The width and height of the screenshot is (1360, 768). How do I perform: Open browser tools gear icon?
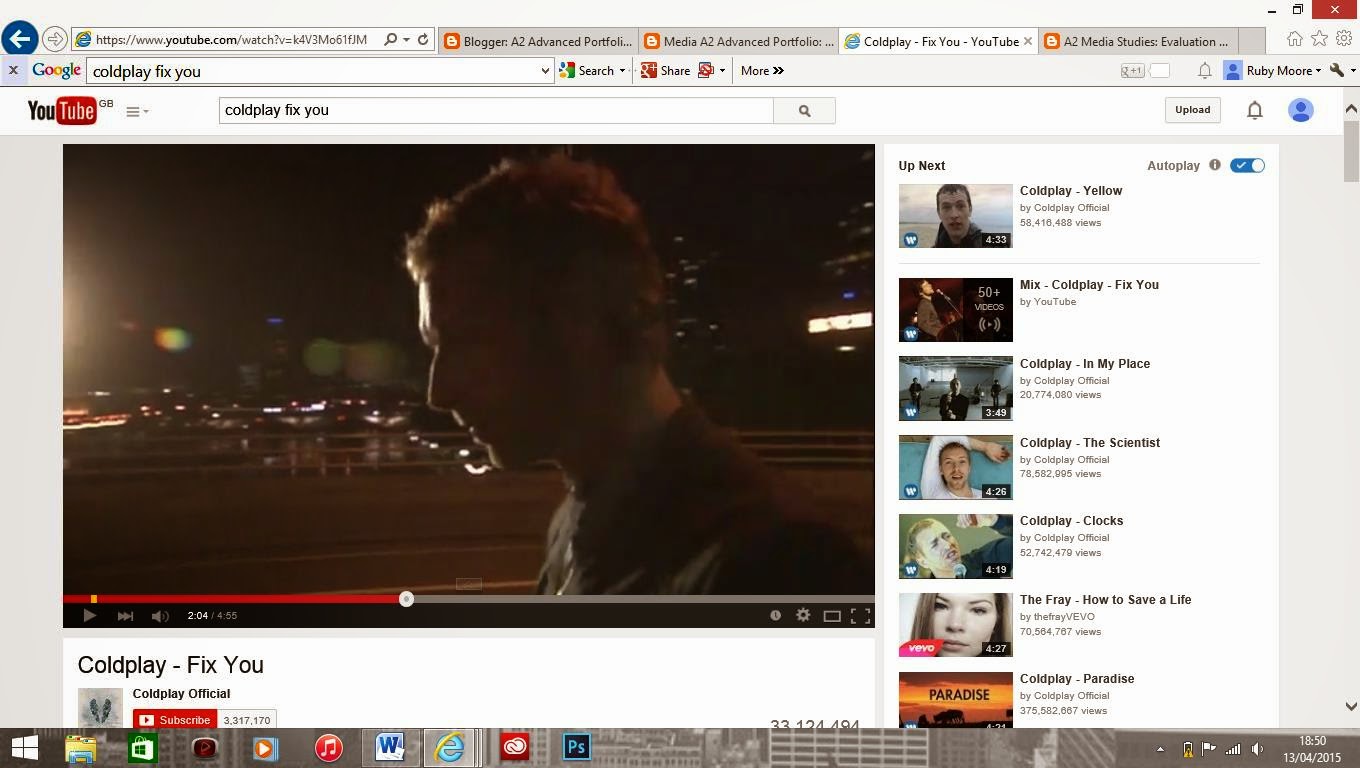(1343, 39)
